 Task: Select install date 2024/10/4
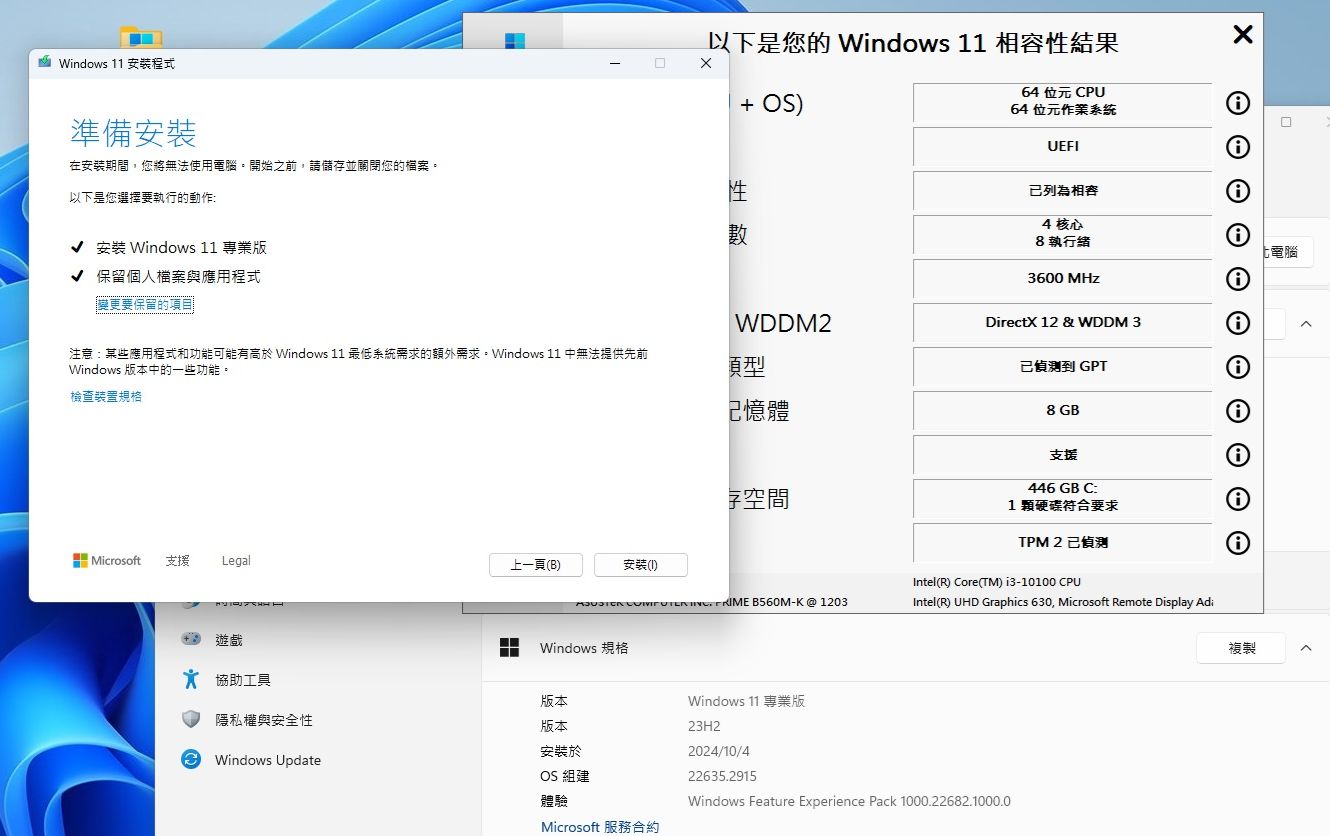click(x=718, y=751)
